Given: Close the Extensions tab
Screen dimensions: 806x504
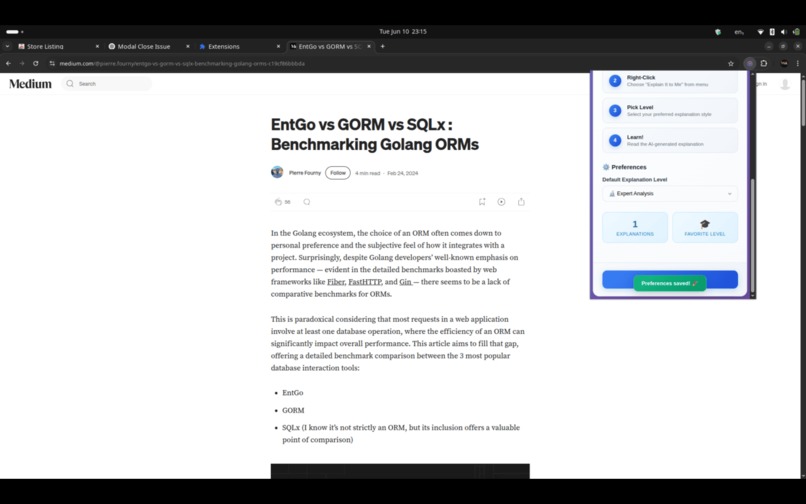Looking at the screenshot, I should coord(278,46).
